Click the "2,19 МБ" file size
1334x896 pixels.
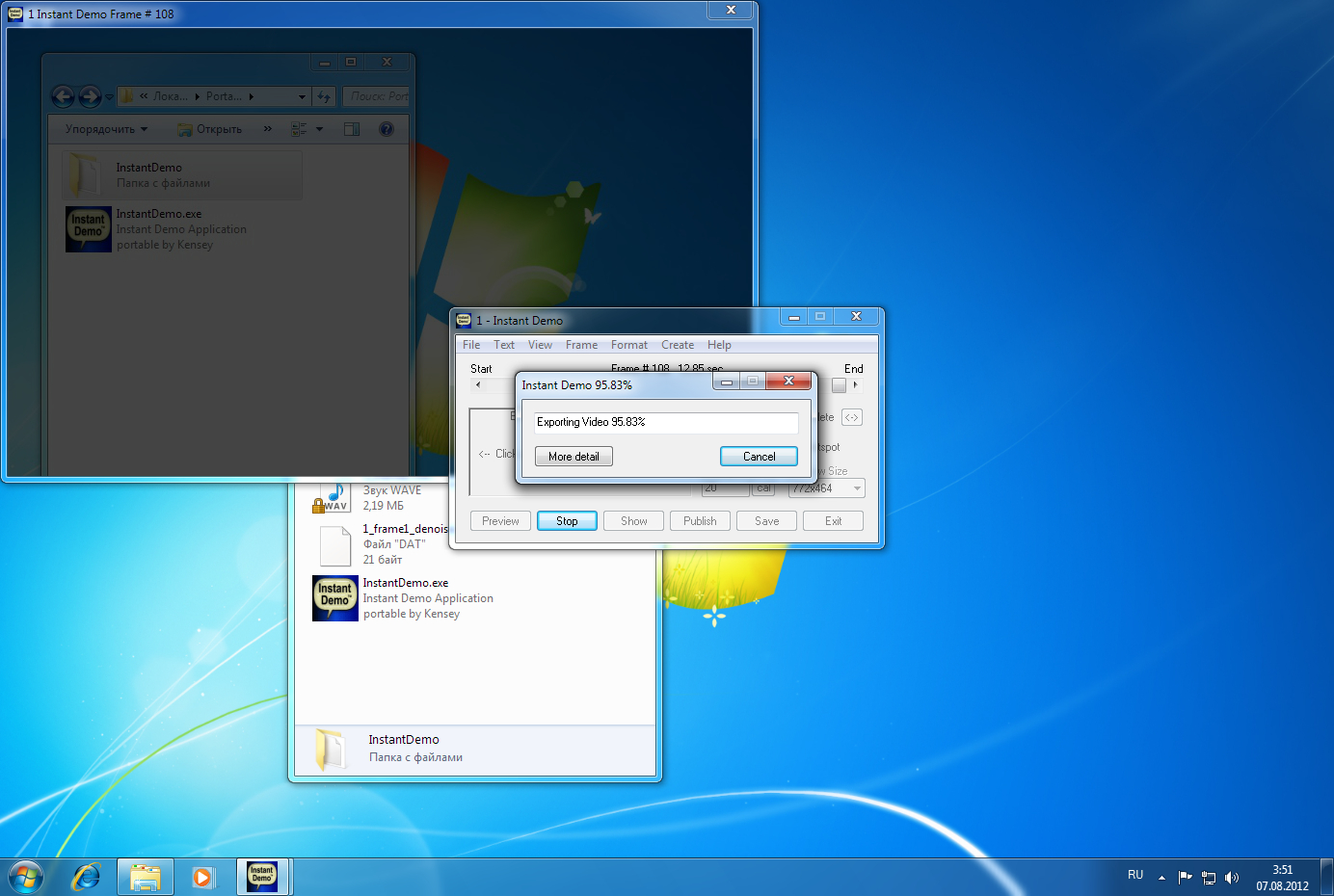pyautogui.click(x=384, y=506)
